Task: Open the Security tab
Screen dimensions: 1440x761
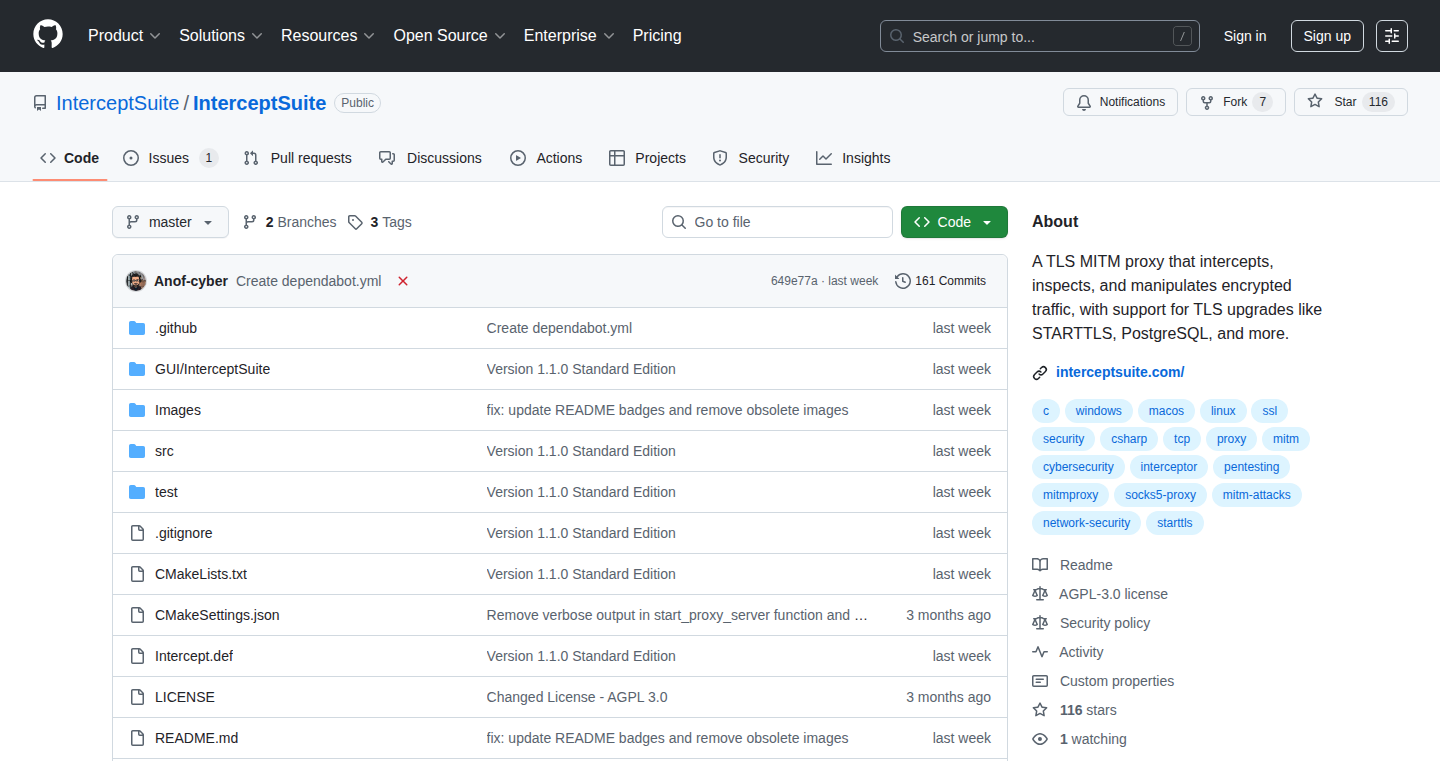Action: 751,158
